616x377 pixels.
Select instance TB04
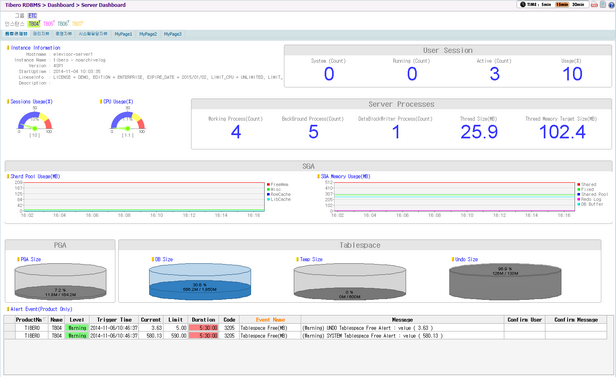pos(34,24)
